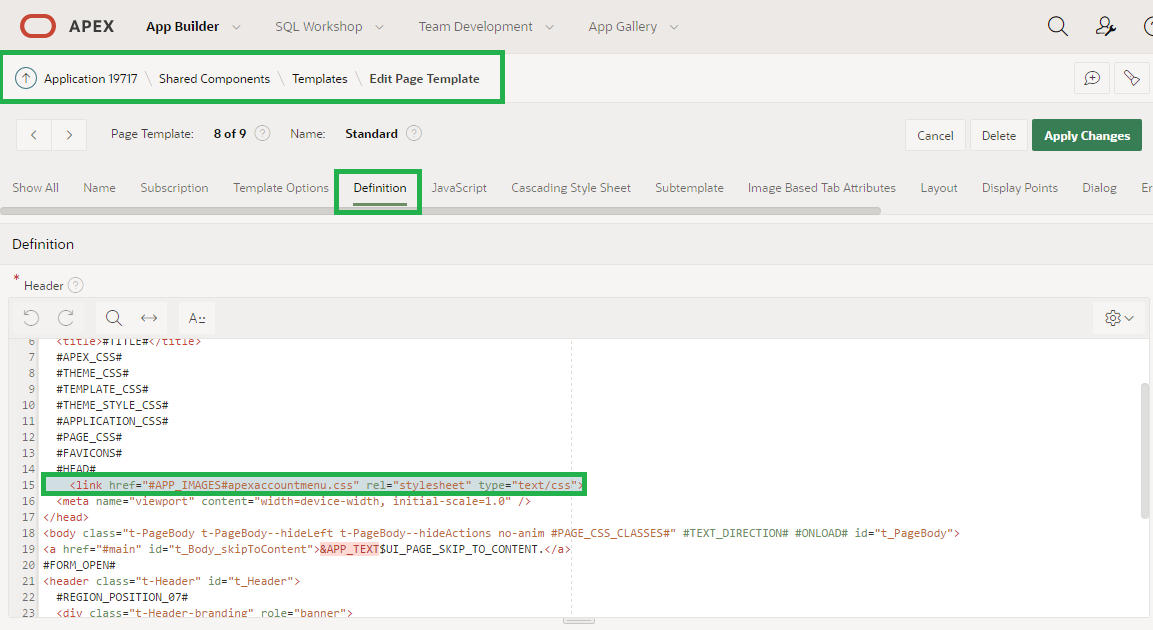Viewport: 1153px width, 630px height.
Task: Select the administration user-wrench icon
Action: [x=1104, y=26]
